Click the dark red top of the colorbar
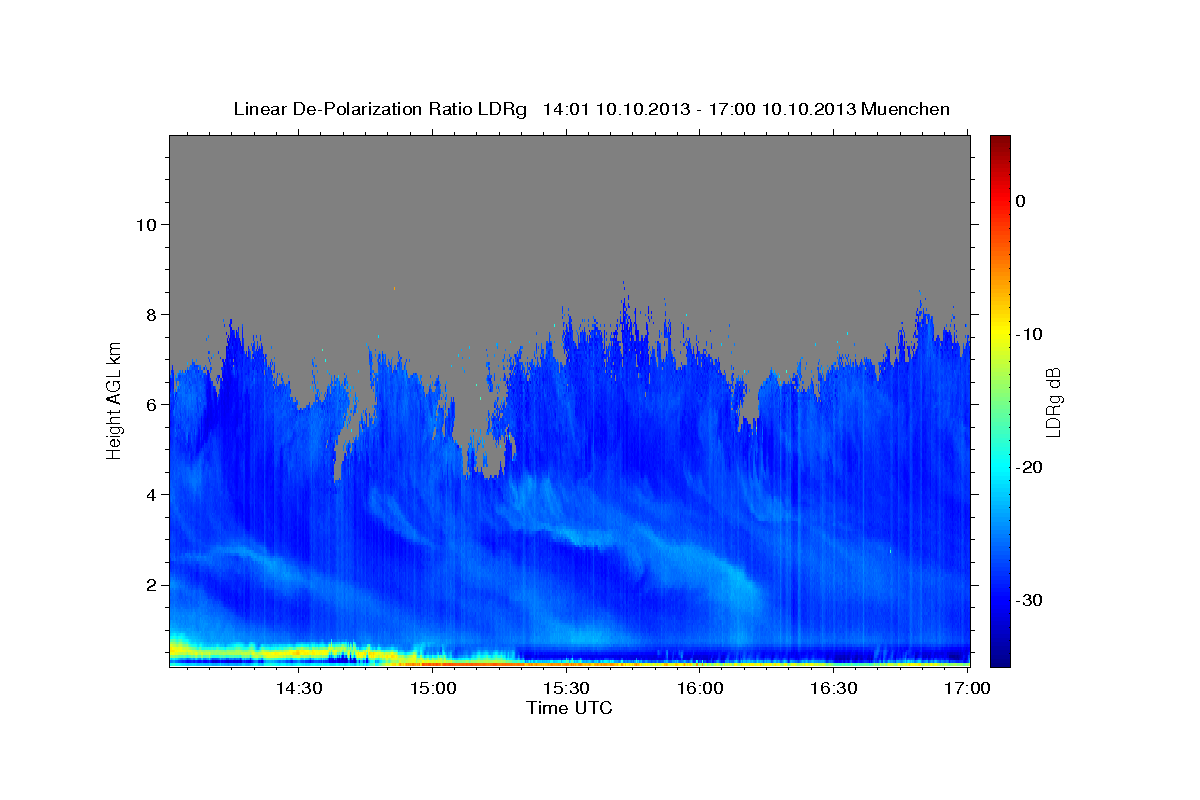This screenshot has height=800, width=1200. coord(1000,142)
